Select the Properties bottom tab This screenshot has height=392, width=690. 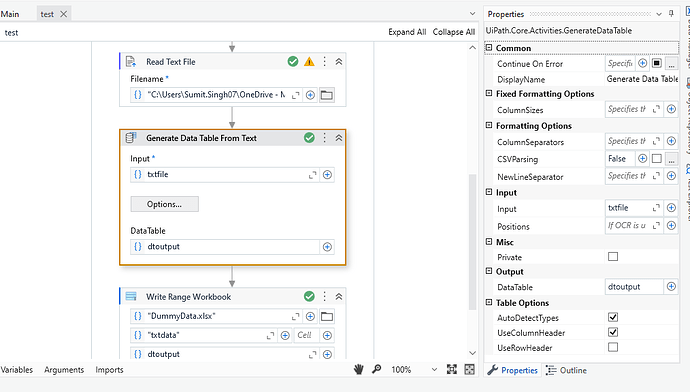click(x=512, y=370)
